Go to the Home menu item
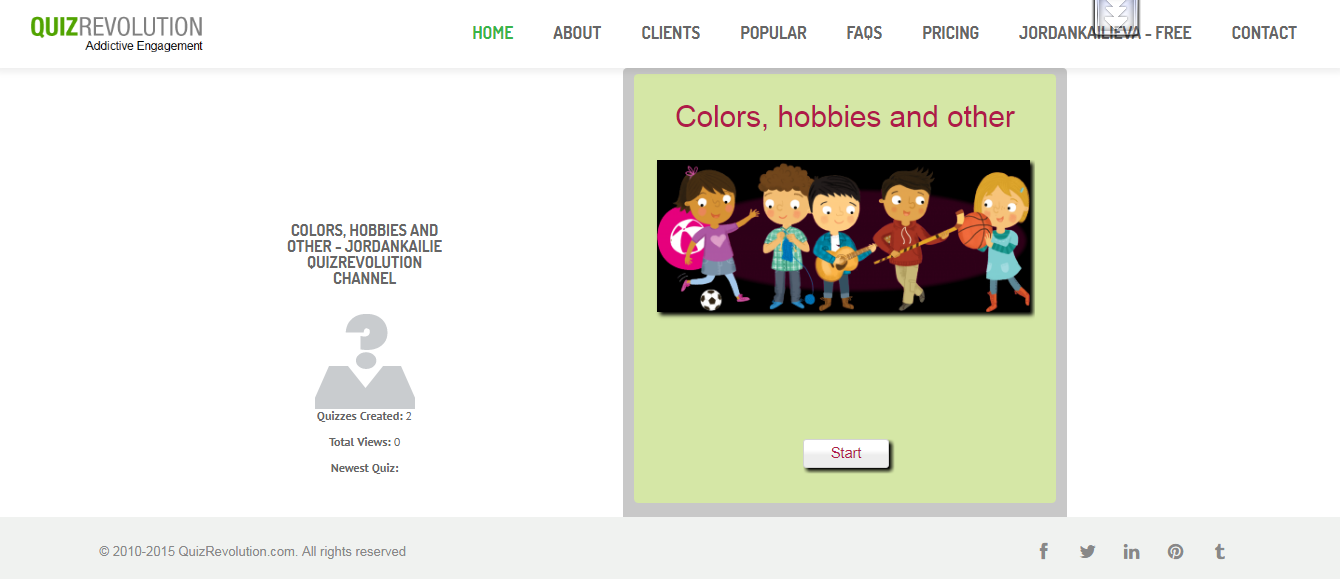This screenshot has height=579, width=1340. (493, 33)
